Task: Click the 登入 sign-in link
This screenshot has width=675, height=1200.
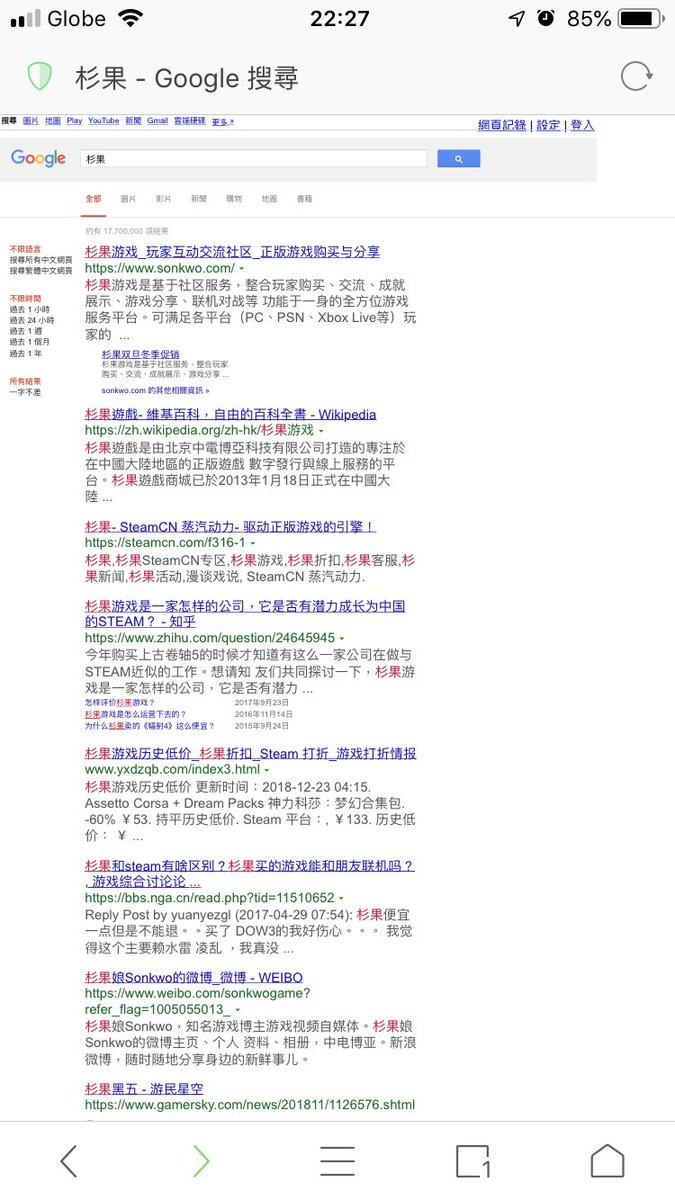Action: (x=582, y=125)
